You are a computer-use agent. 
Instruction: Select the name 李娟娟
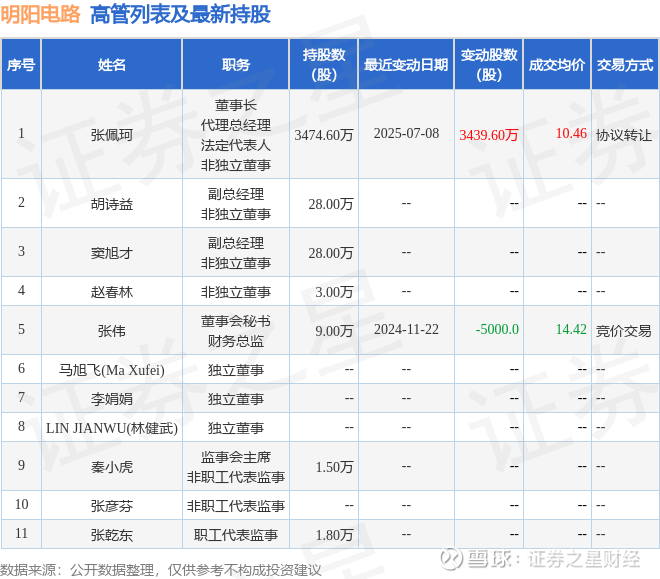point(112,398)
